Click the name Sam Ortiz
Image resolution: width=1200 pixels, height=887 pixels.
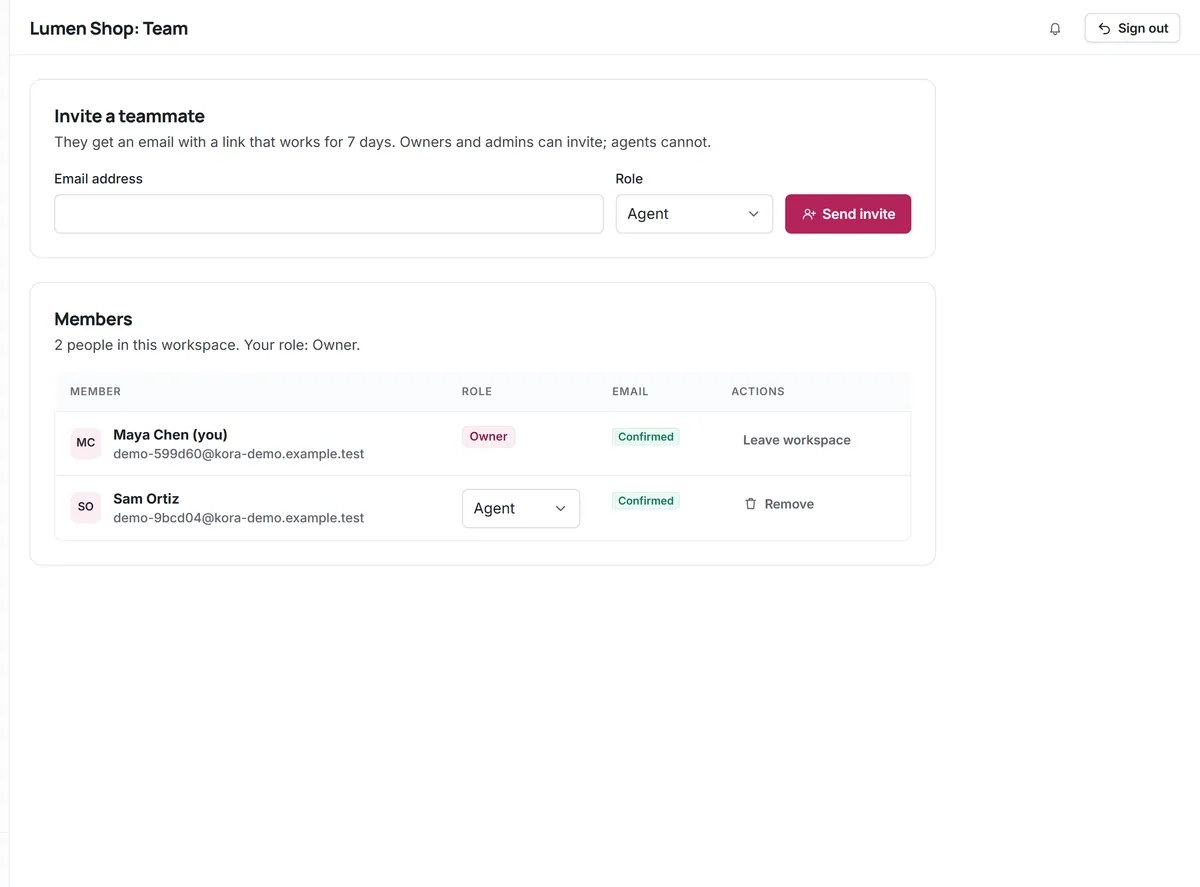pos(146,498)
